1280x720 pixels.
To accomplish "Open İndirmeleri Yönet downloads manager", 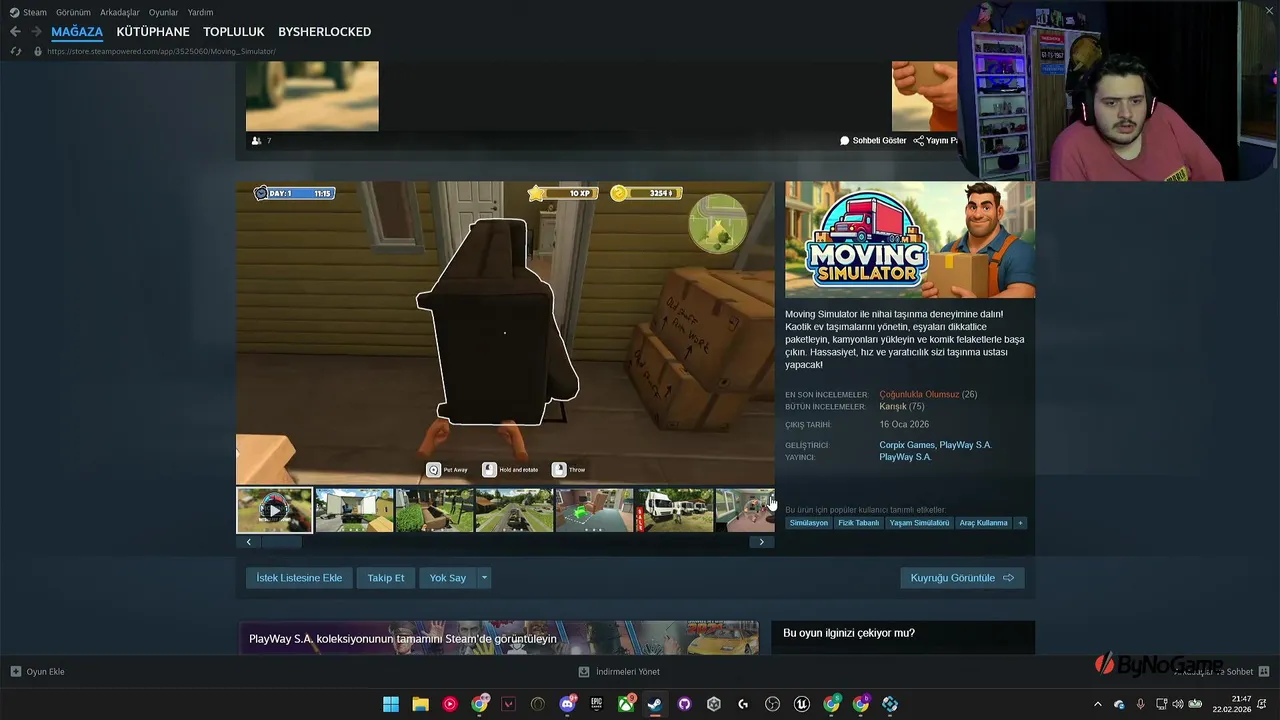I will (x=620, y=672).
